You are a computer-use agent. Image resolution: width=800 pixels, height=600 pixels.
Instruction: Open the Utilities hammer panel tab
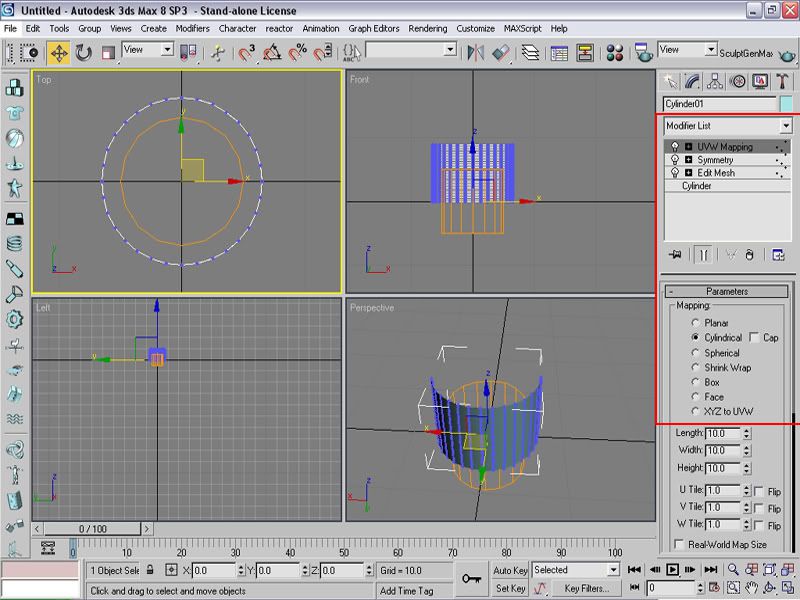coord(783,81)
